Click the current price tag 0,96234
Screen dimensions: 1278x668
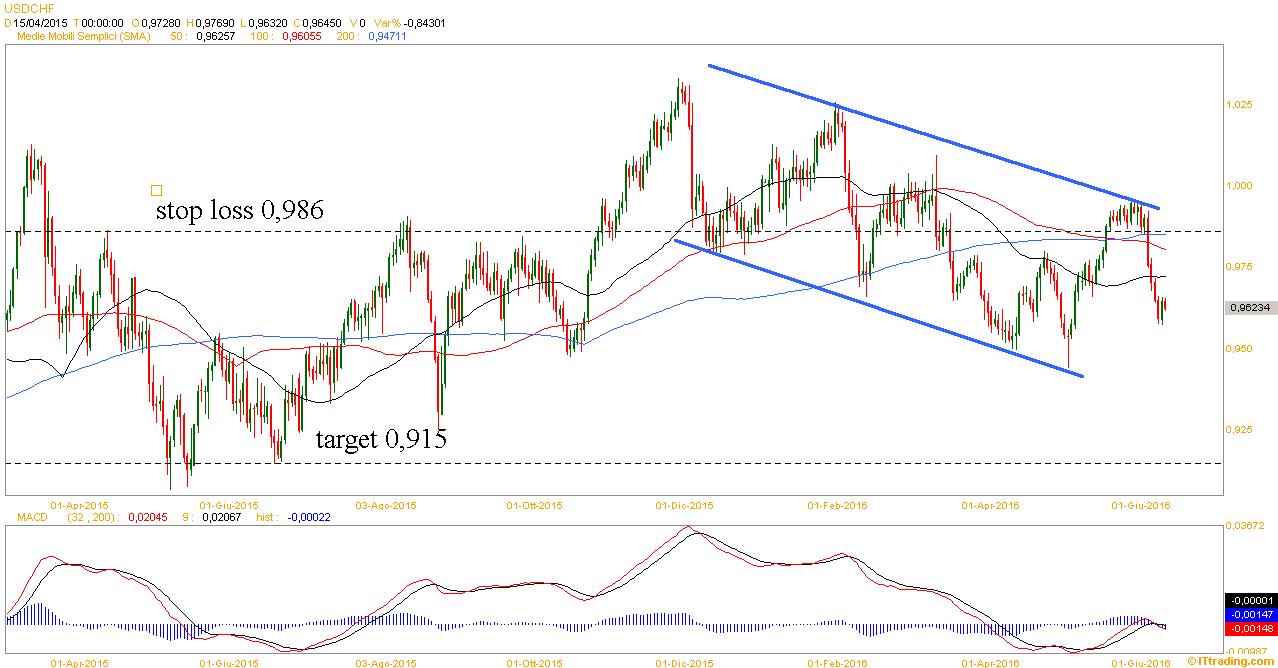[x=1250, y=308]
